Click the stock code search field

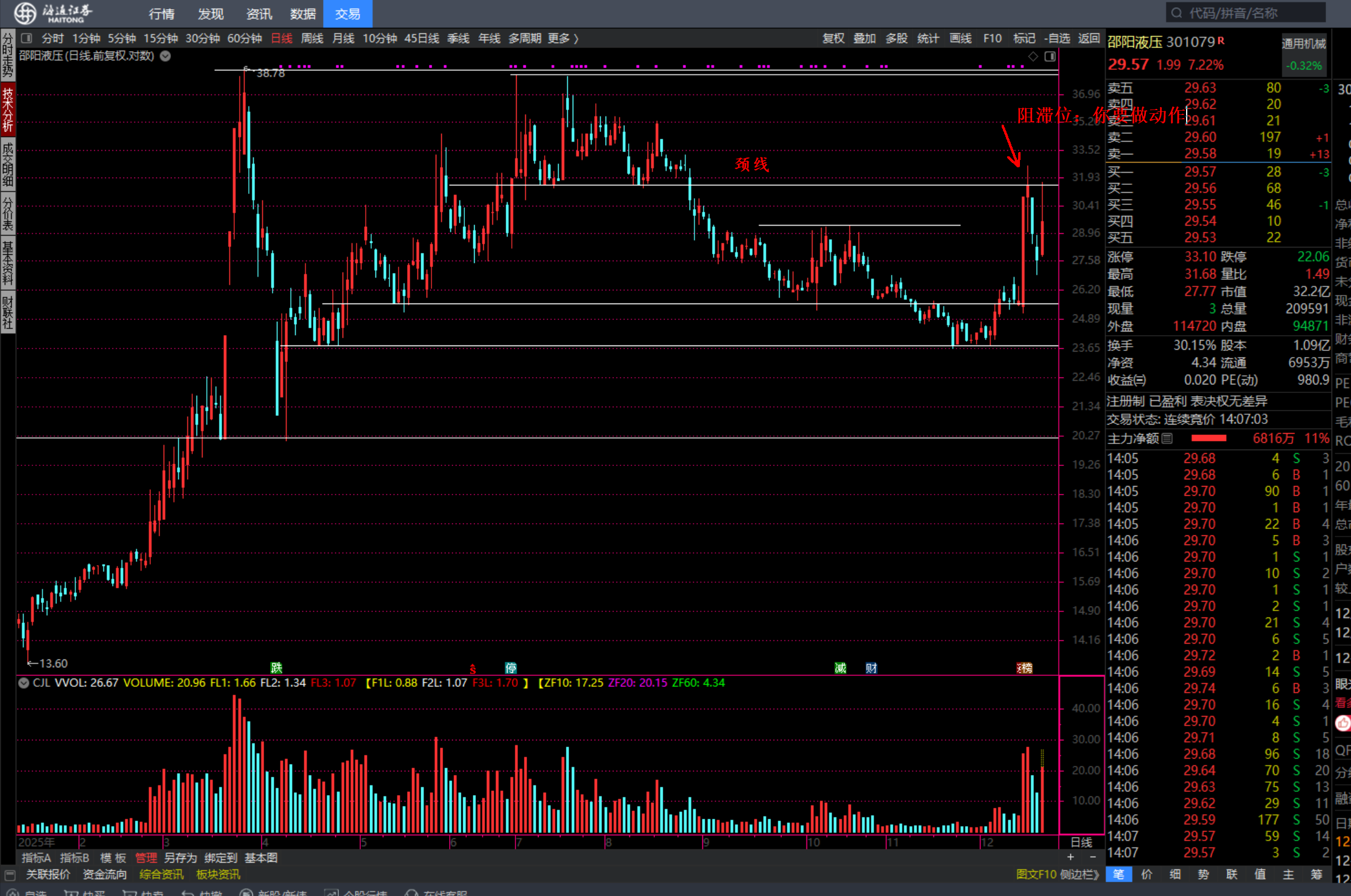(1245, 13)
